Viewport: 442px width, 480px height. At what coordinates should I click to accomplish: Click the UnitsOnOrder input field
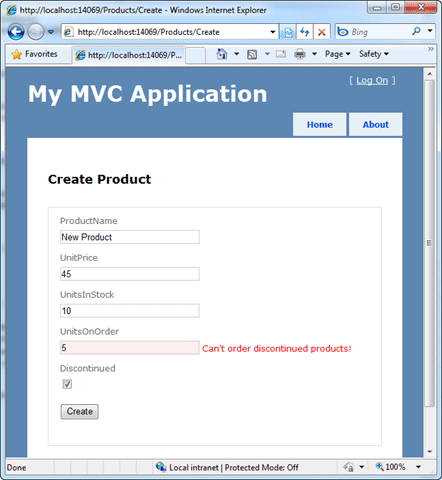pos(130,348)
